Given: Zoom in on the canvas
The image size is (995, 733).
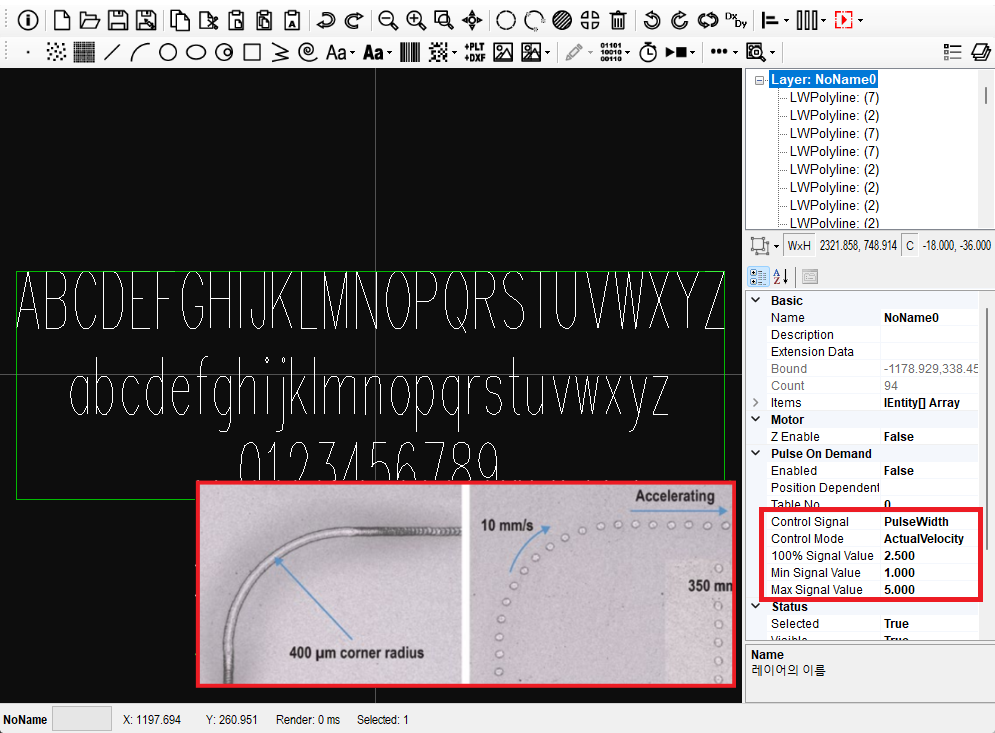Looking at the screenshot, I should click(x=416, y=20).
